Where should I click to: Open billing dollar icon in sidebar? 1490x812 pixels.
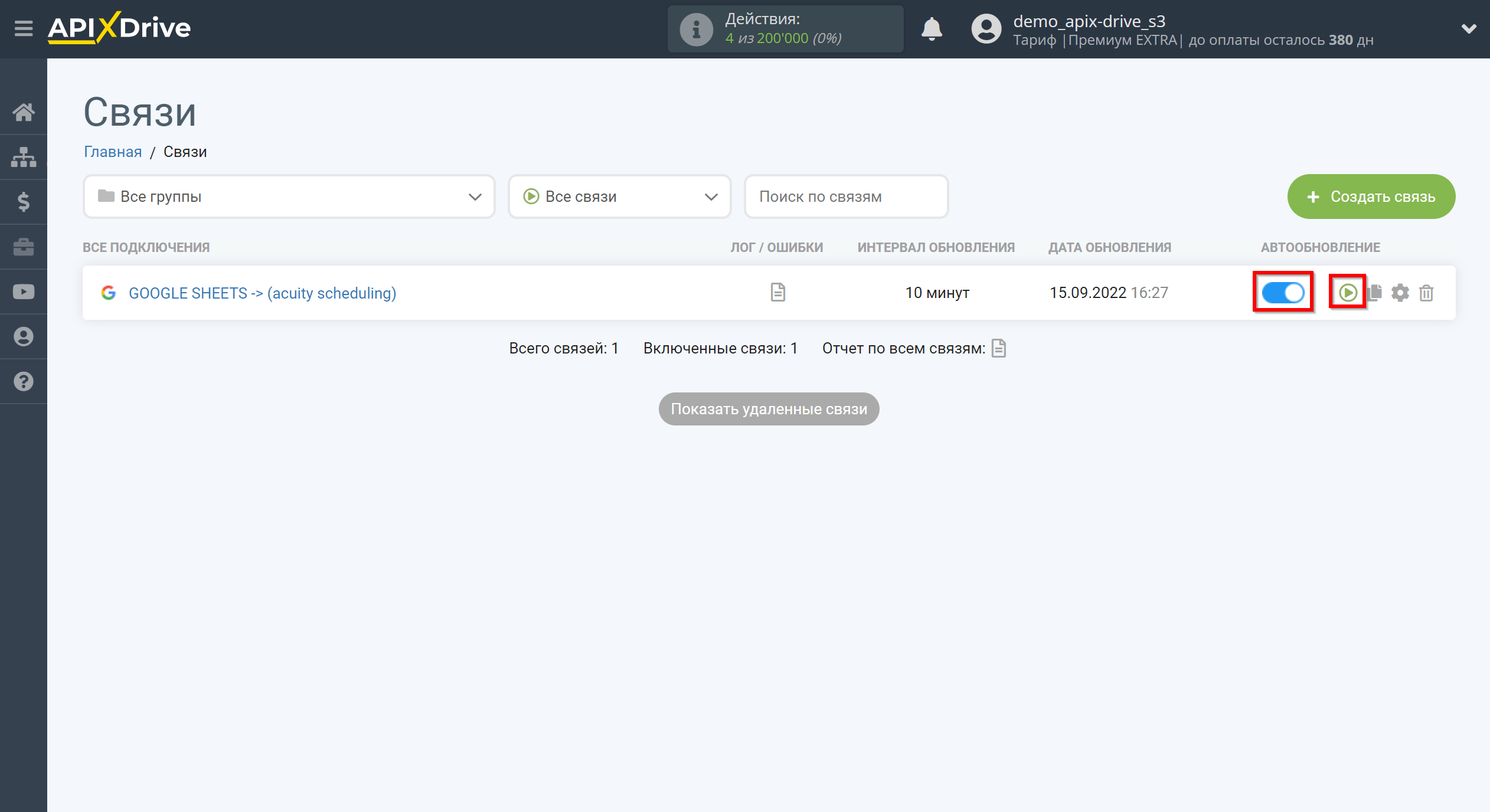coord(24,202)
